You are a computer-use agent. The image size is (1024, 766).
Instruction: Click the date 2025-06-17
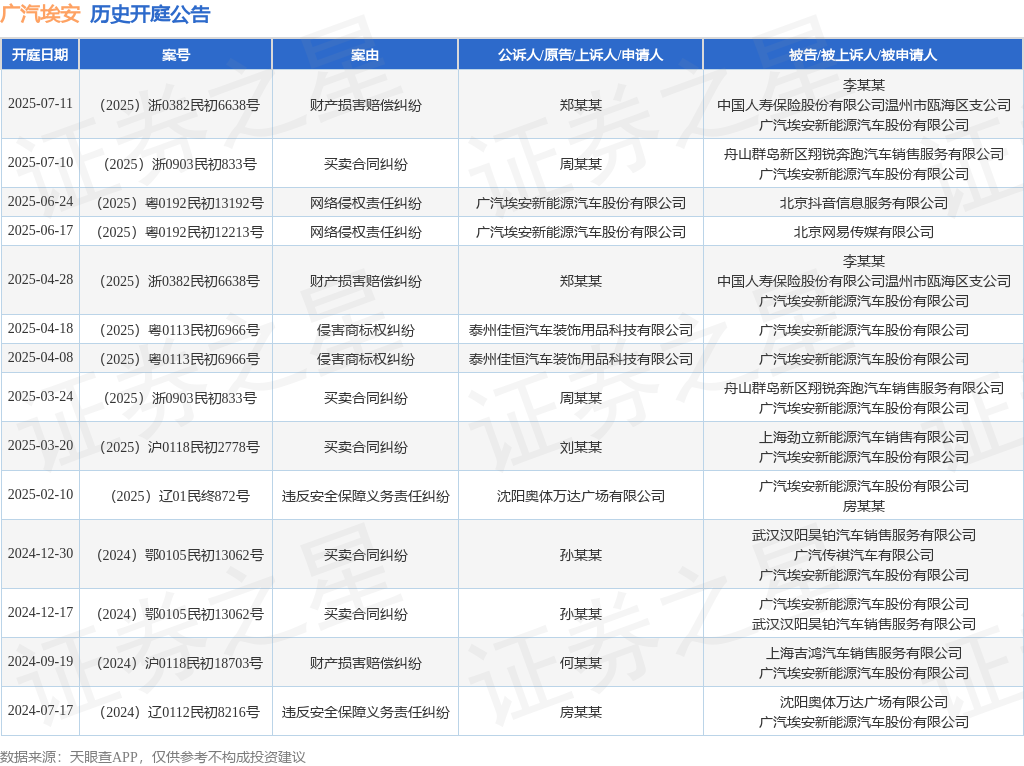[40, 231]
